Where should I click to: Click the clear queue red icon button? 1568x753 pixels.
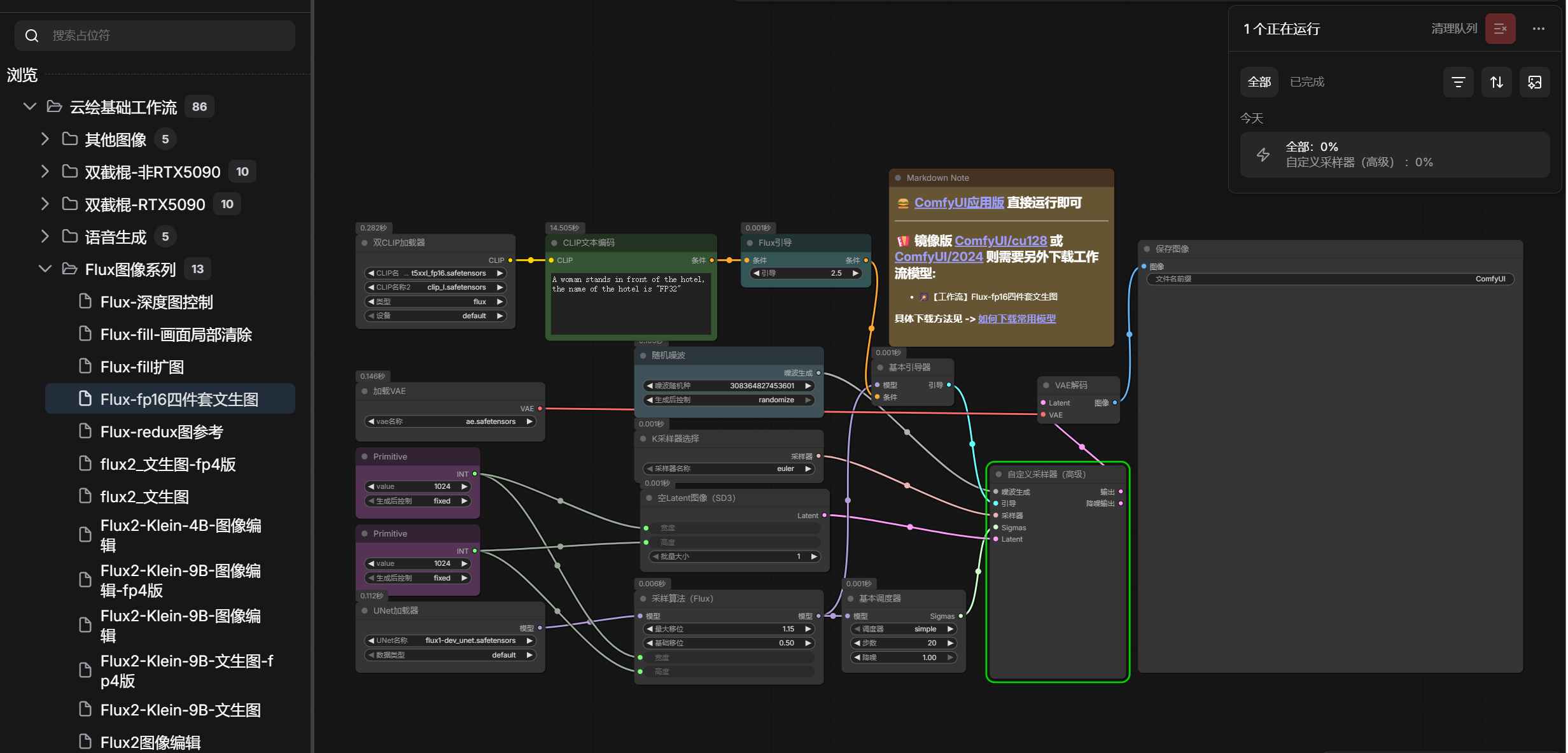click(x=1500, y=29)
